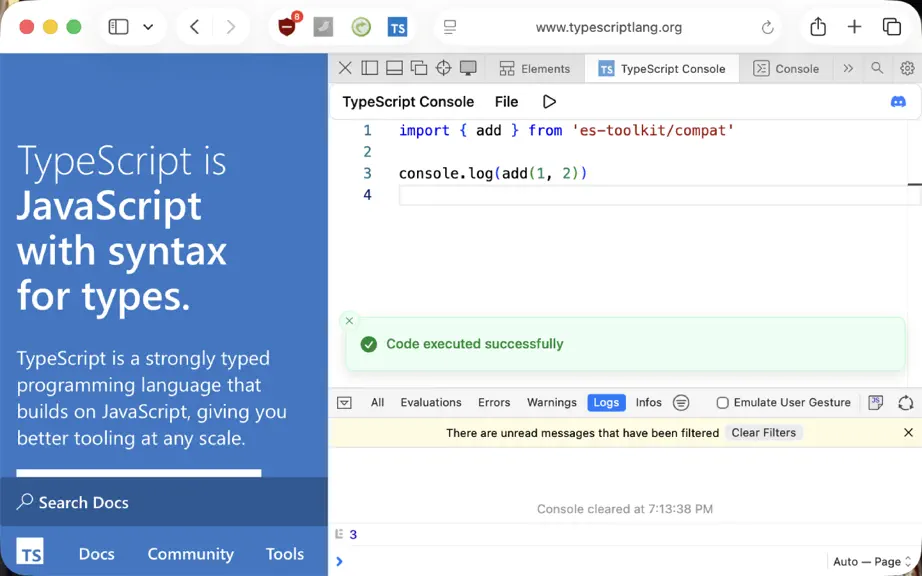This screenshot has height=576, width=922.
Task: Toggle the Logs filter
Action: 606,403
